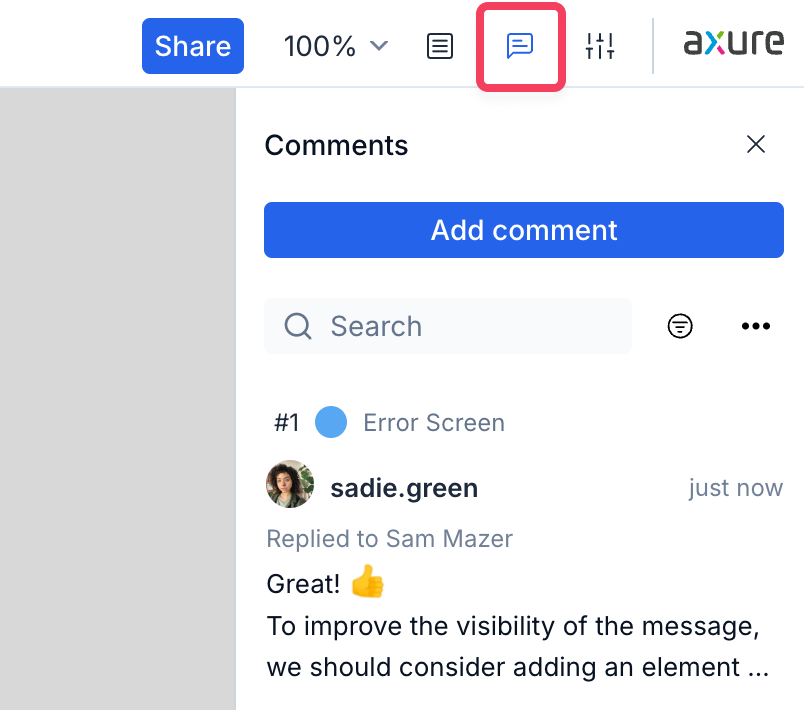
Task: Close the Comments panel
Action: pos(756,145)
